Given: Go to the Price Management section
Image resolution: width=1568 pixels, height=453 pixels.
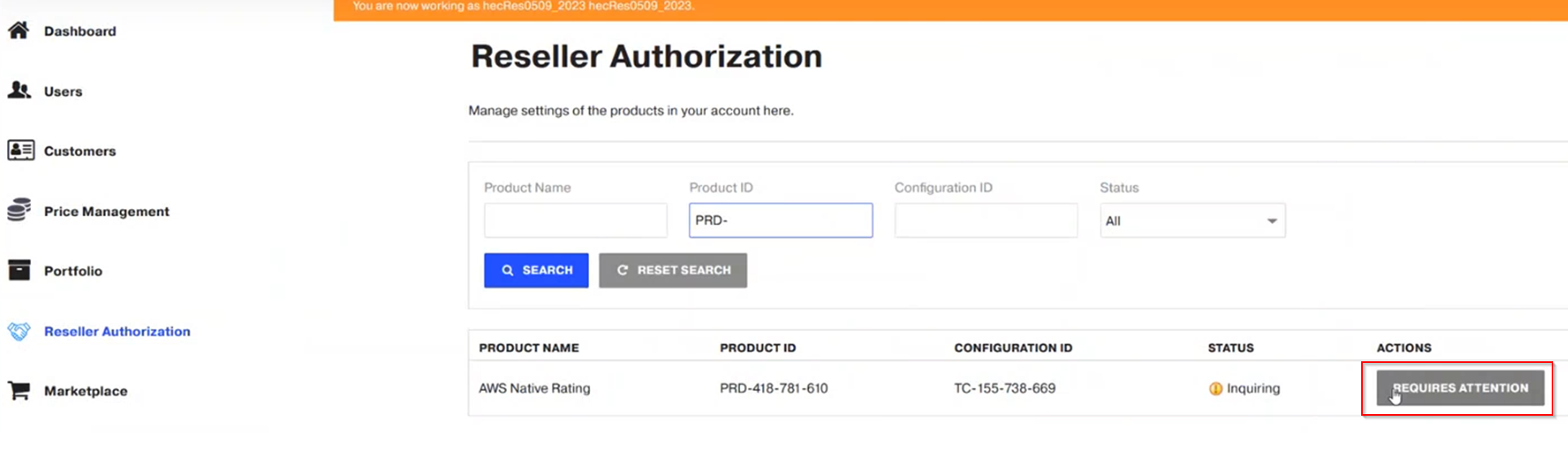Looking at the screenshot, I should [107, 211].
